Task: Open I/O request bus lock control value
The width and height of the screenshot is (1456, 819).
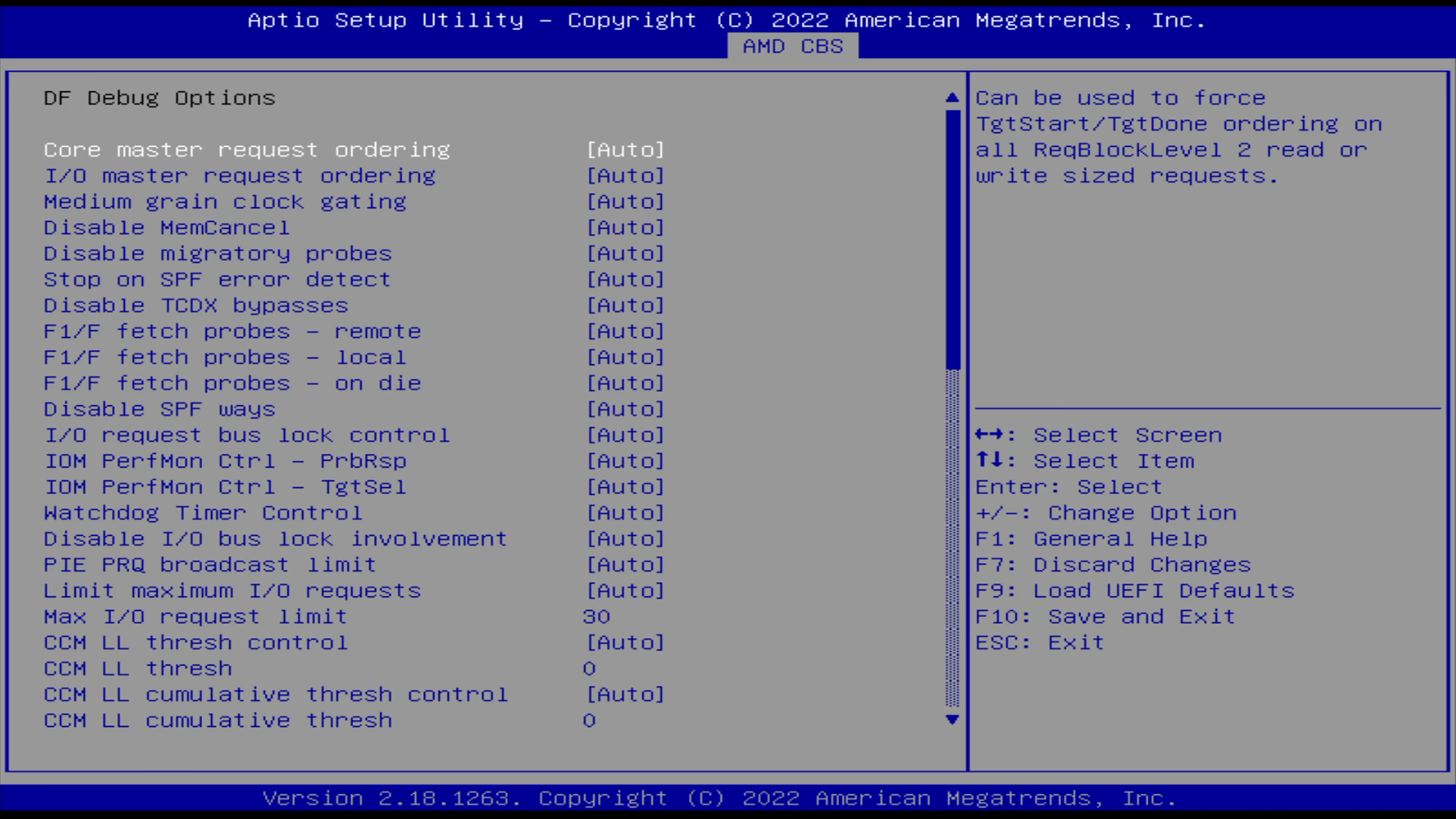Action: pos(626,435)
